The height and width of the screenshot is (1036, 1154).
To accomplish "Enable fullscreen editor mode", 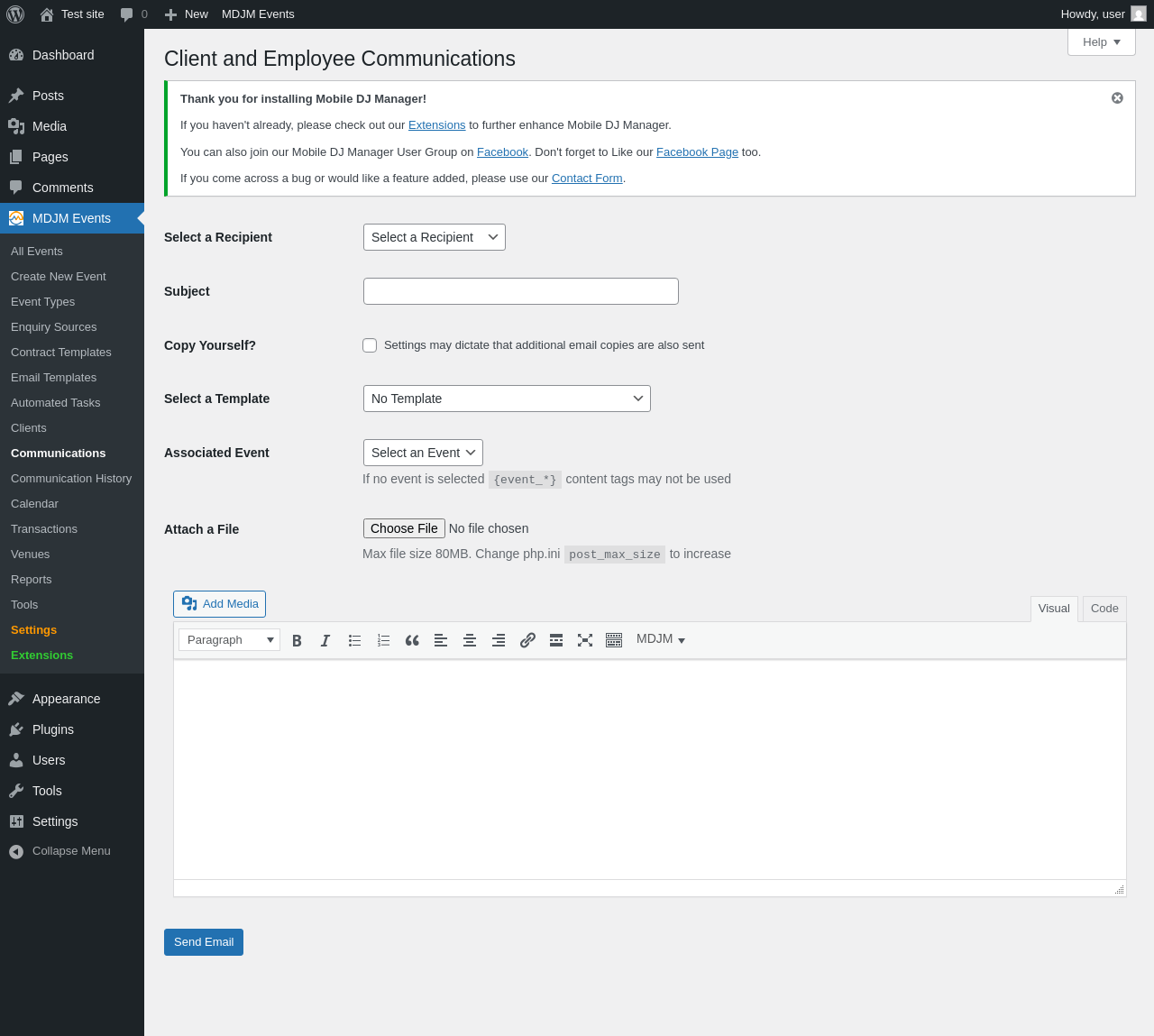I will (x=585, y=640).
